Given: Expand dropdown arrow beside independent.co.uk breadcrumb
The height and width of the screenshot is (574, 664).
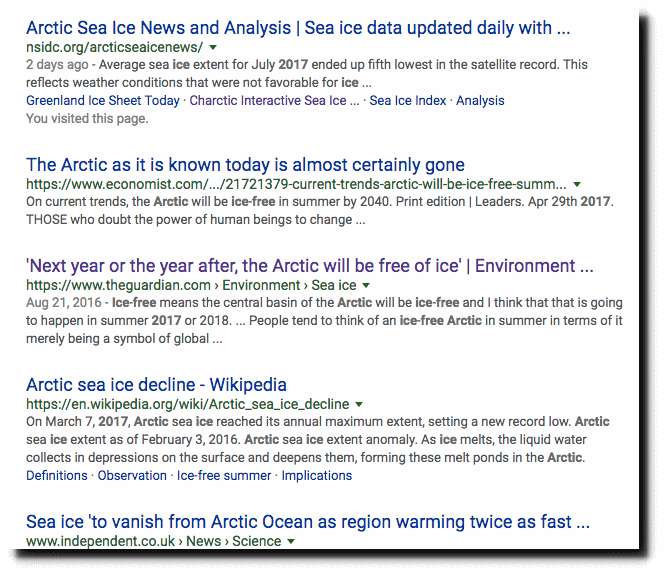Looking at the screenshot, I should [x=290, y=541].
